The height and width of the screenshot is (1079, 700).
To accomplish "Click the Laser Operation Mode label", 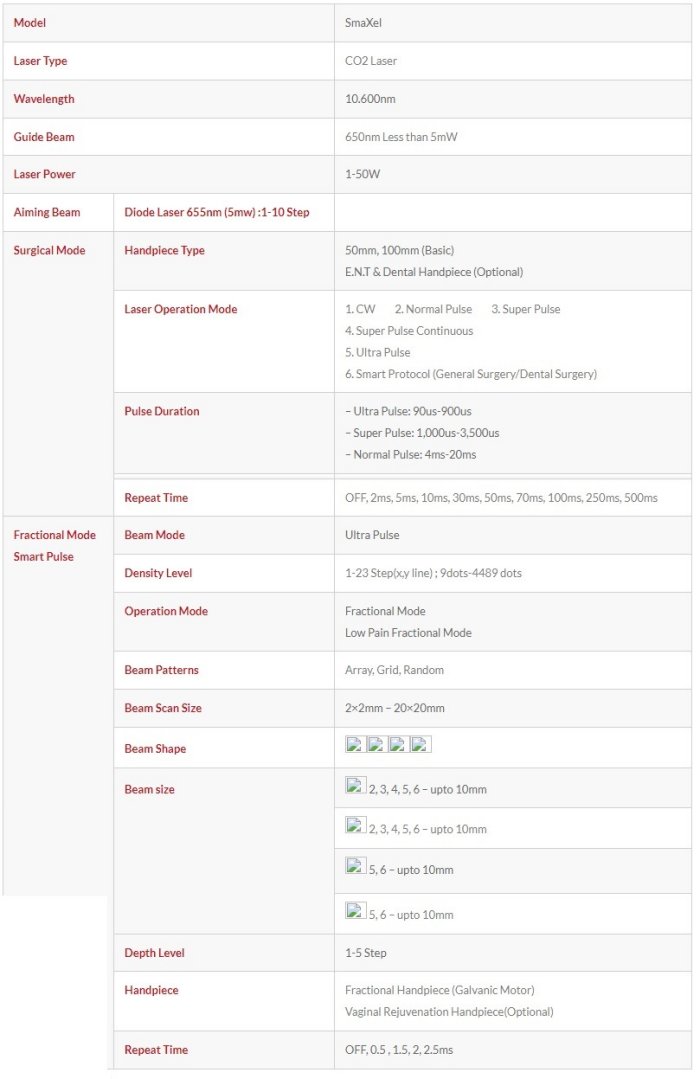I will (x=180, y=310).
